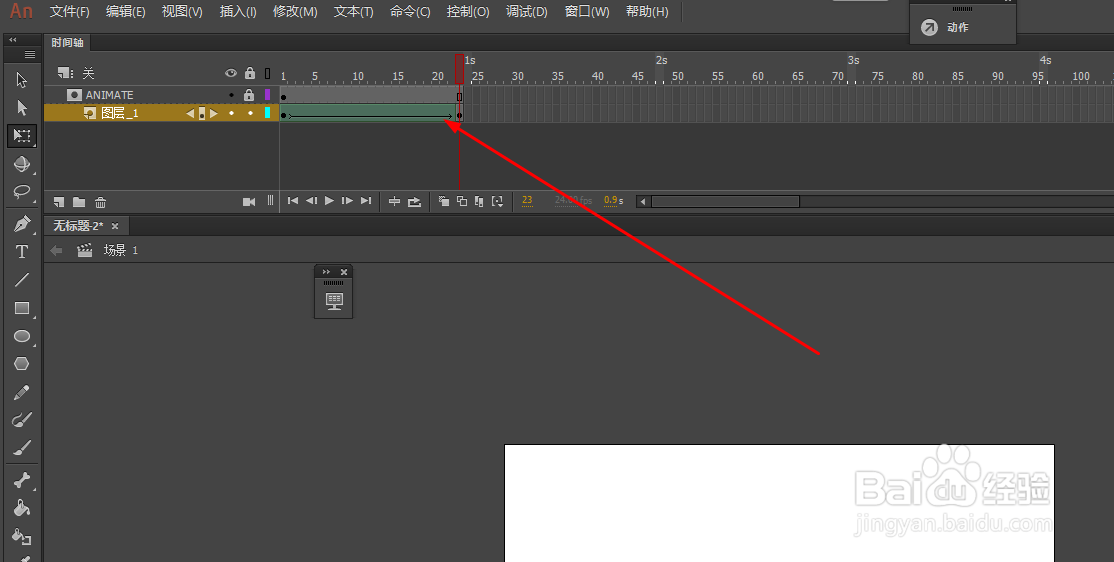
Task: Open the 命令(C) menu
Action: point(410,11)
